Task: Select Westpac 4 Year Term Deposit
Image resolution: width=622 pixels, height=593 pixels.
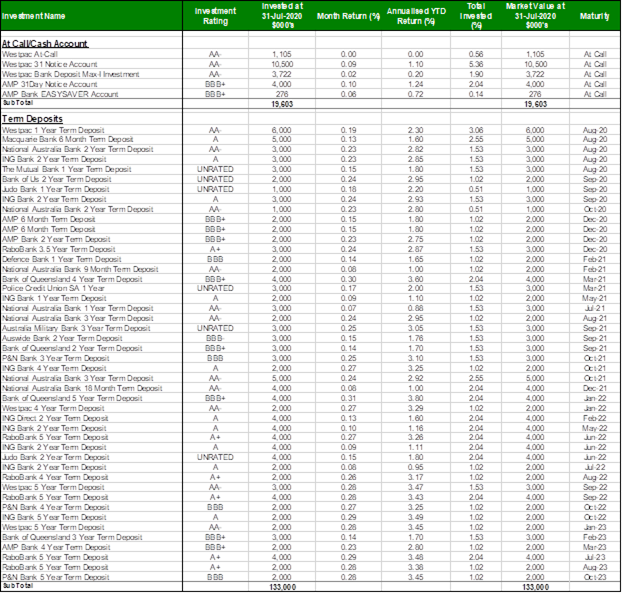Action: tap(53, 408)
